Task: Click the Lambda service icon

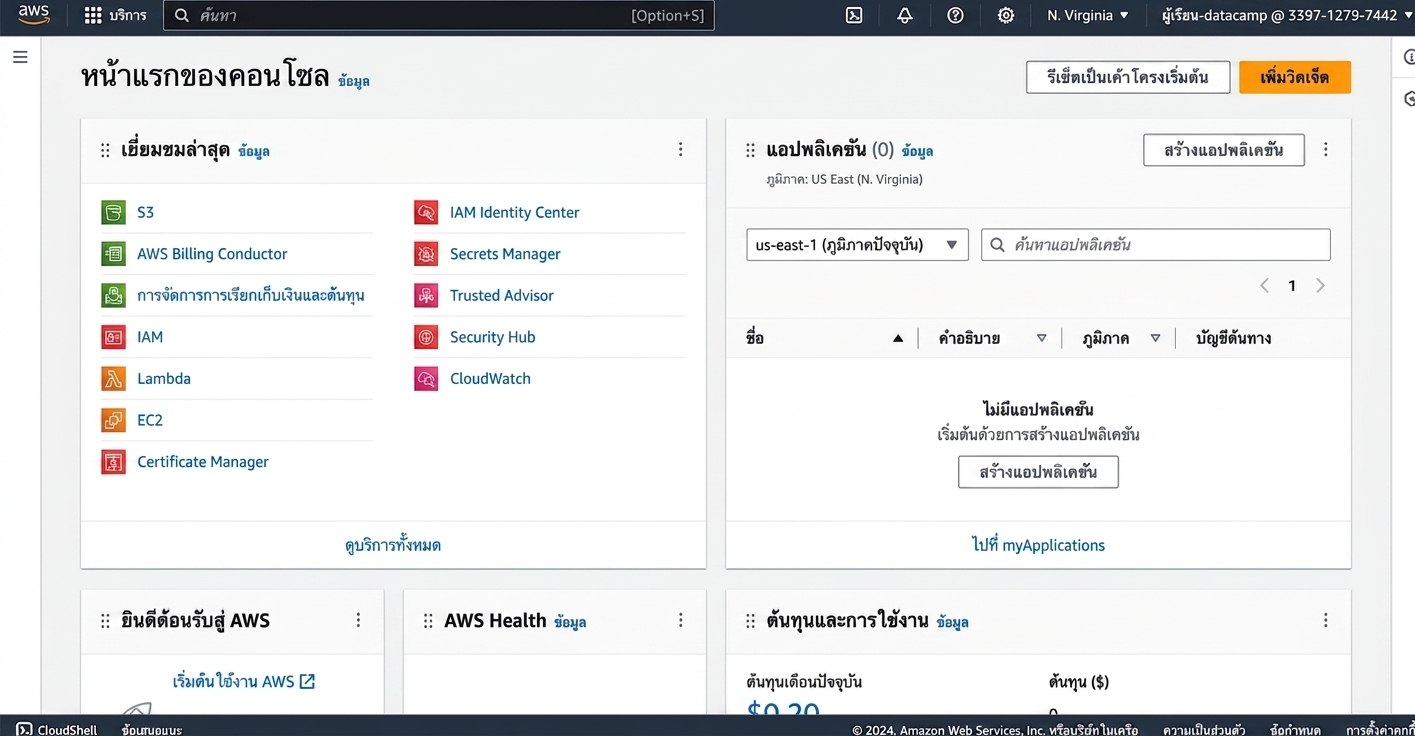Action: (113, 379)
